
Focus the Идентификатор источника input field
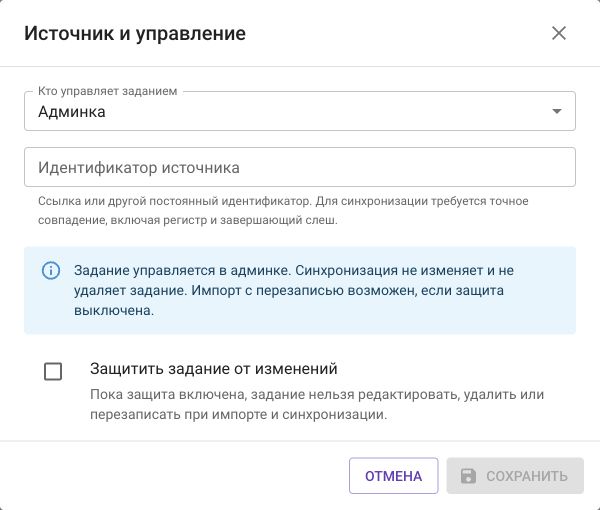tap(300, 167)
